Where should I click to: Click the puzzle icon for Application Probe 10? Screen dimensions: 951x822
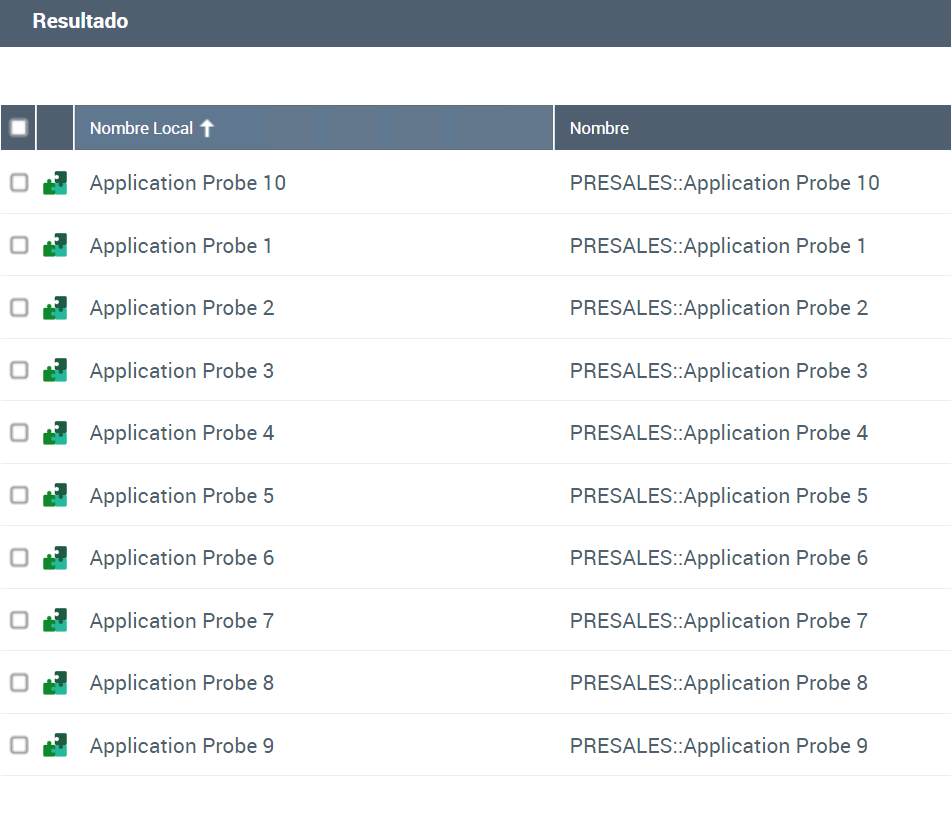click(55, 183)
